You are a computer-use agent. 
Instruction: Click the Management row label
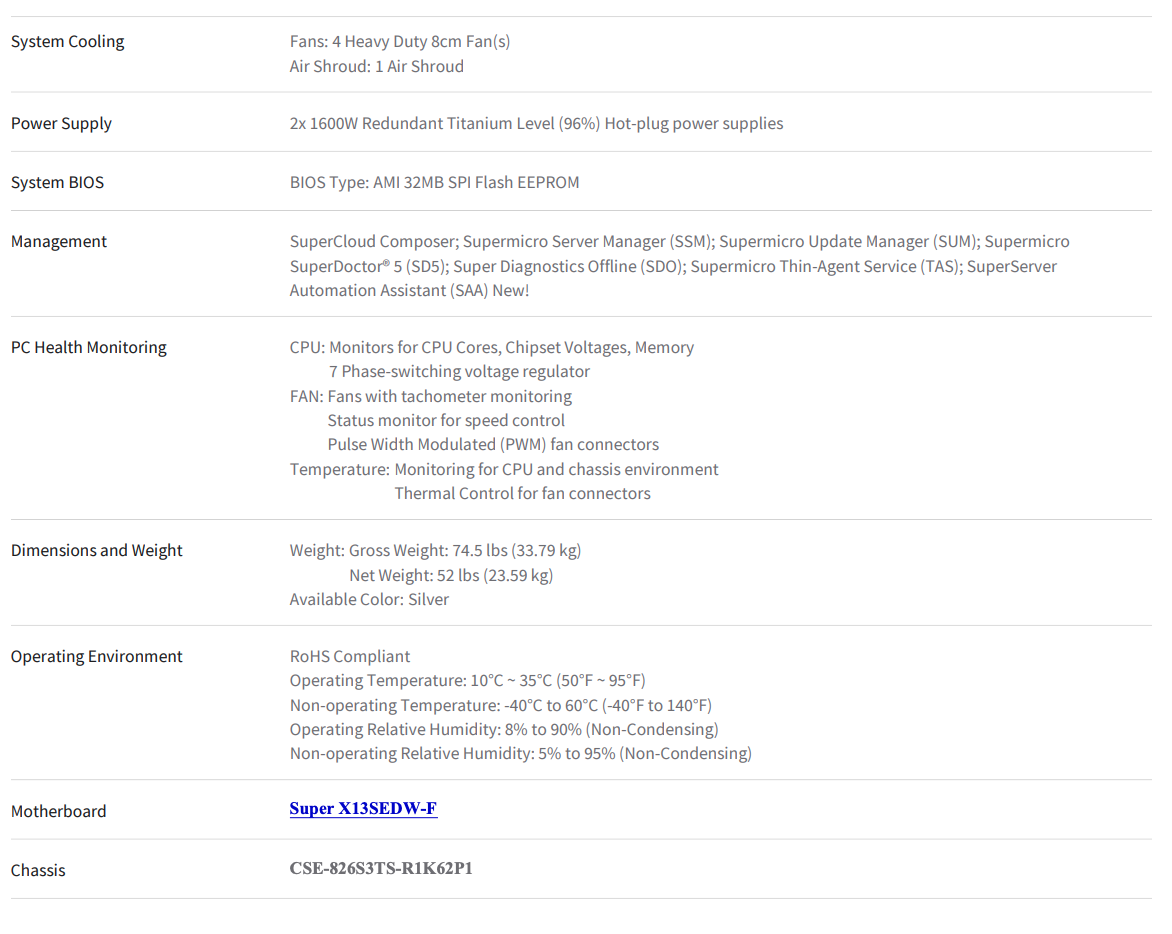point(58,241)
